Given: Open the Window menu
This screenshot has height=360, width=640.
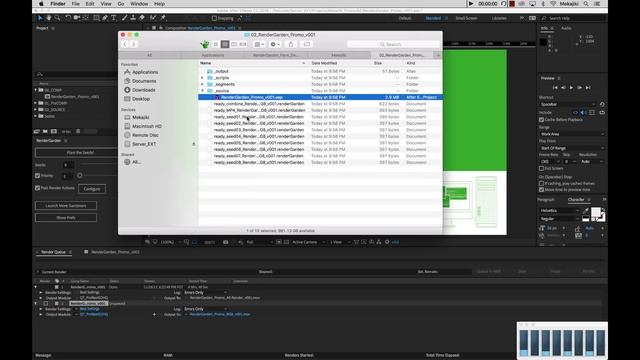Looking at the screenshot, I should click(x=139, y=4).
